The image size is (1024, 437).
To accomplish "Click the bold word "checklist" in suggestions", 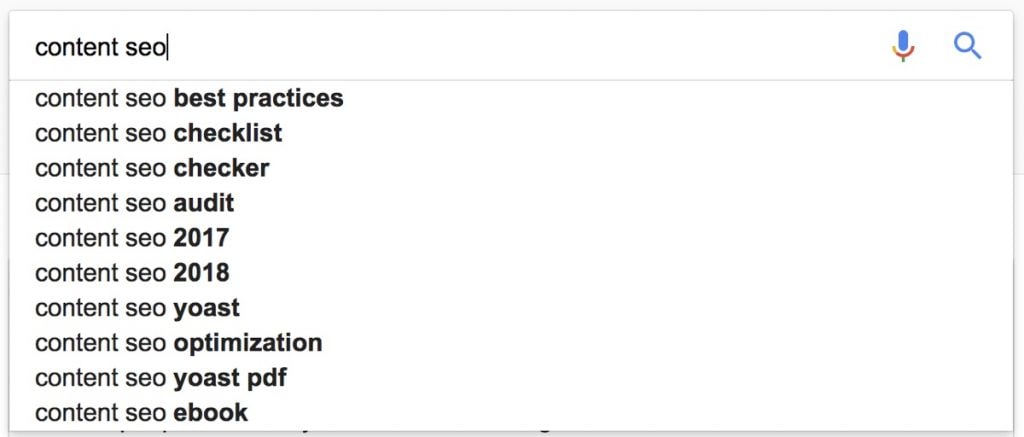I will click(x=228, y=133).
